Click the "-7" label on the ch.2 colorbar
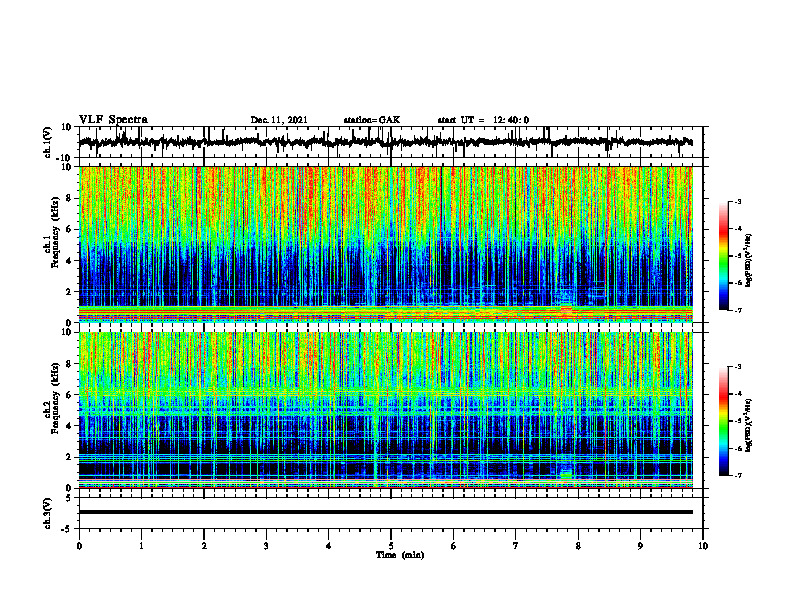The image size is (792, 612). pos(738,475)
